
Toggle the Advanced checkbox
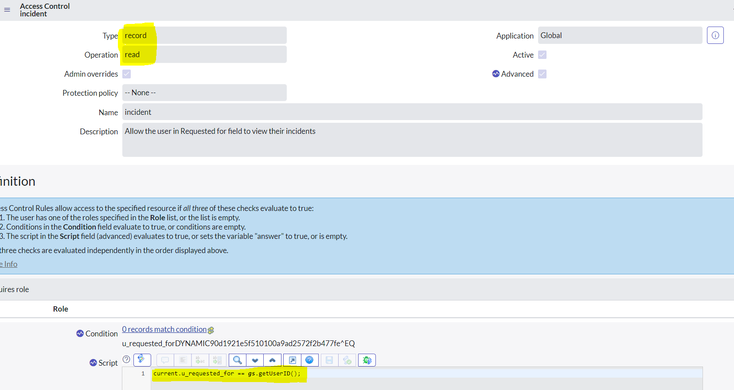point(542,74)
